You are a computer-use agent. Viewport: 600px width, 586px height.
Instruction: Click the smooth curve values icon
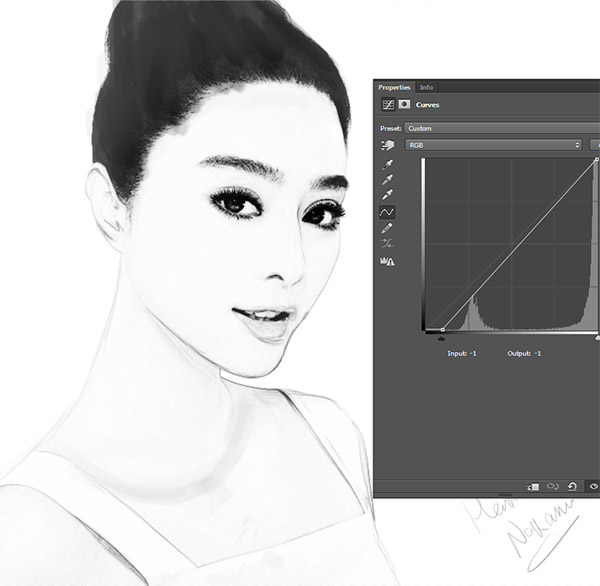point(387,243)
